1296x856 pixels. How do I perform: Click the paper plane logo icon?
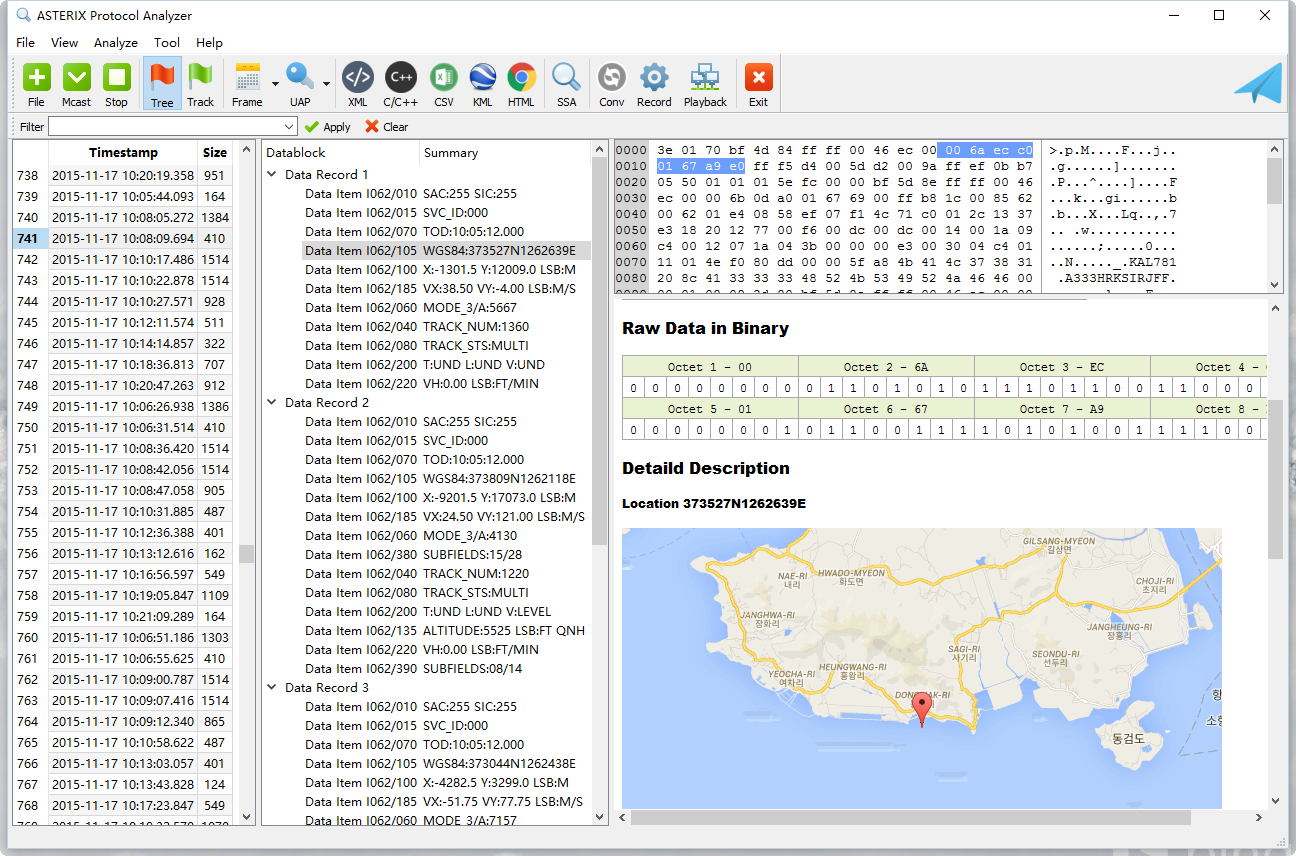coord(1257,84)
